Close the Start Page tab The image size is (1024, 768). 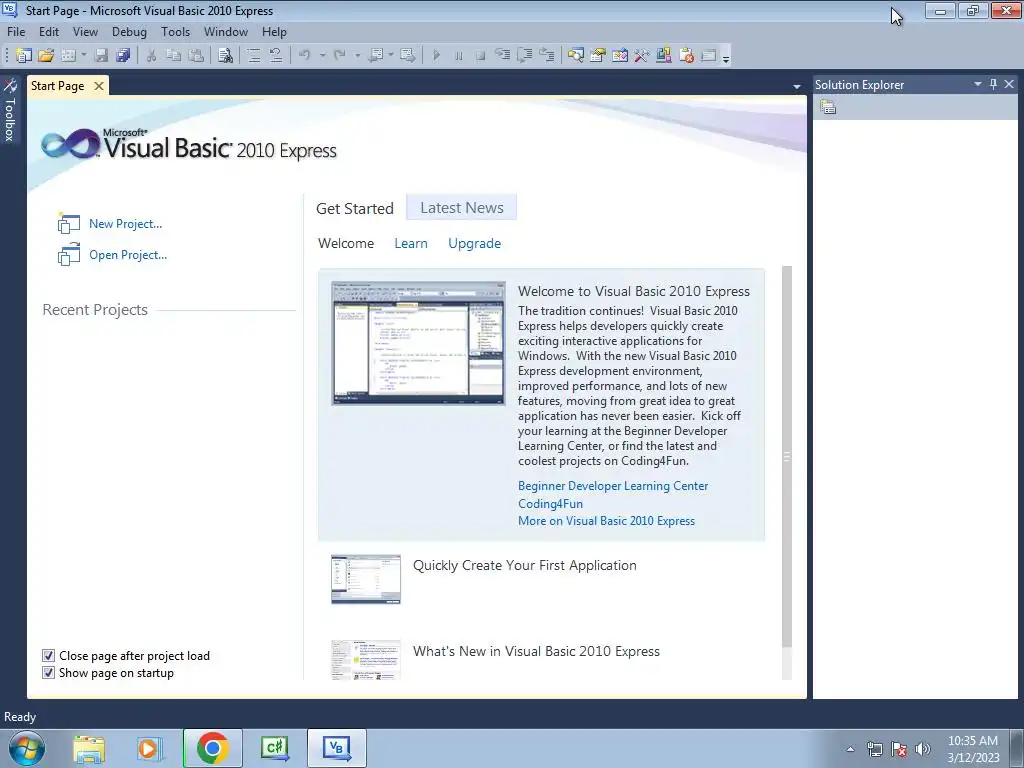pos(99,86)
